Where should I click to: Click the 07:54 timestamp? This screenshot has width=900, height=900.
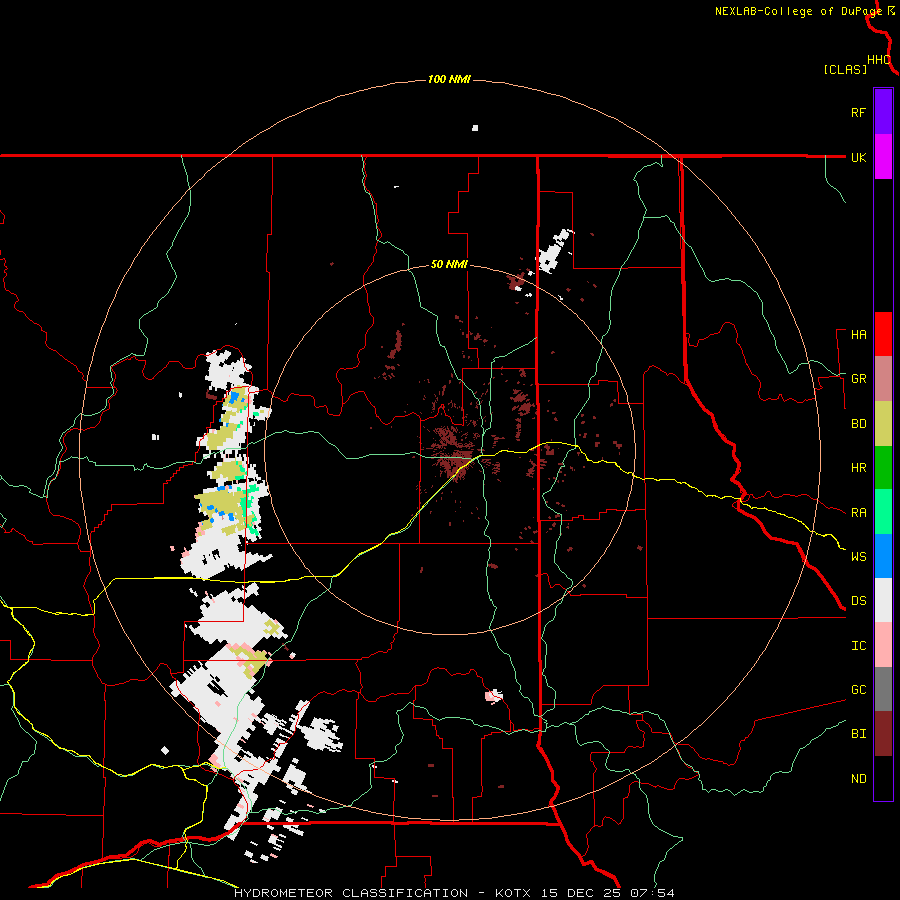pyautogui.click(x=651, y=893)
